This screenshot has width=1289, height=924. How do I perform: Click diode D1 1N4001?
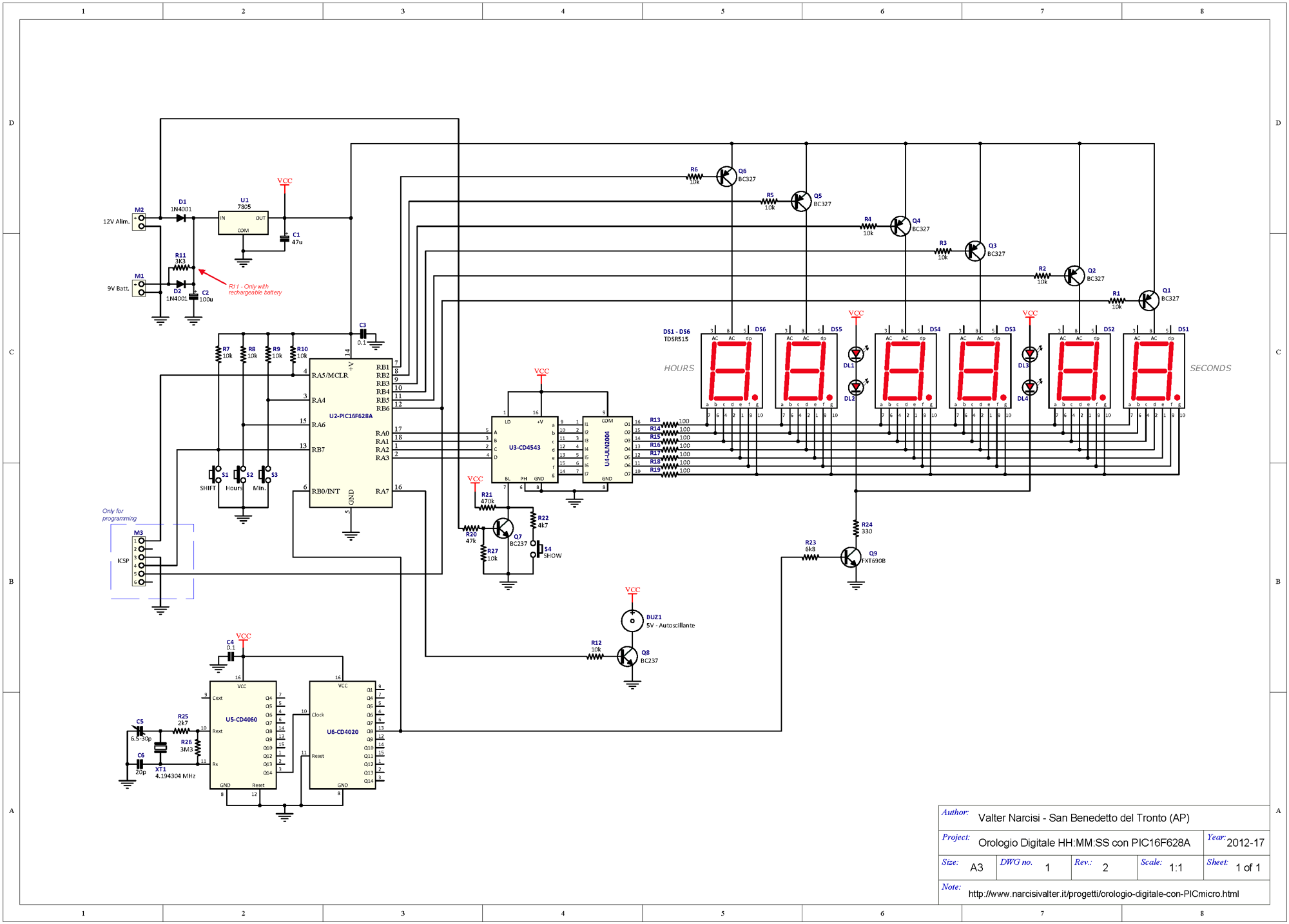coord(181,218)
